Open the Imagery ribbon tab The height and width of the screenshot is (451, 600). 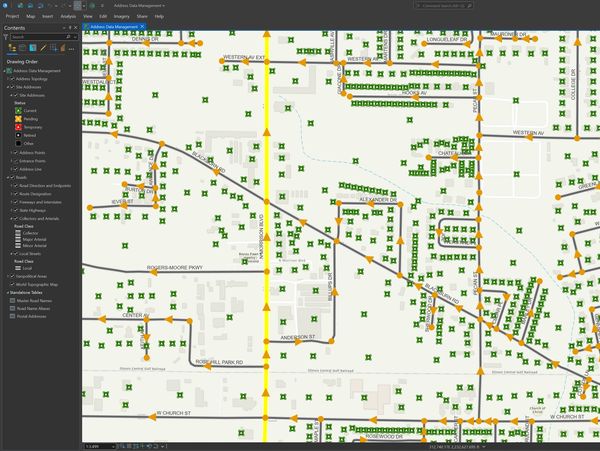click(x=119, y=17)
